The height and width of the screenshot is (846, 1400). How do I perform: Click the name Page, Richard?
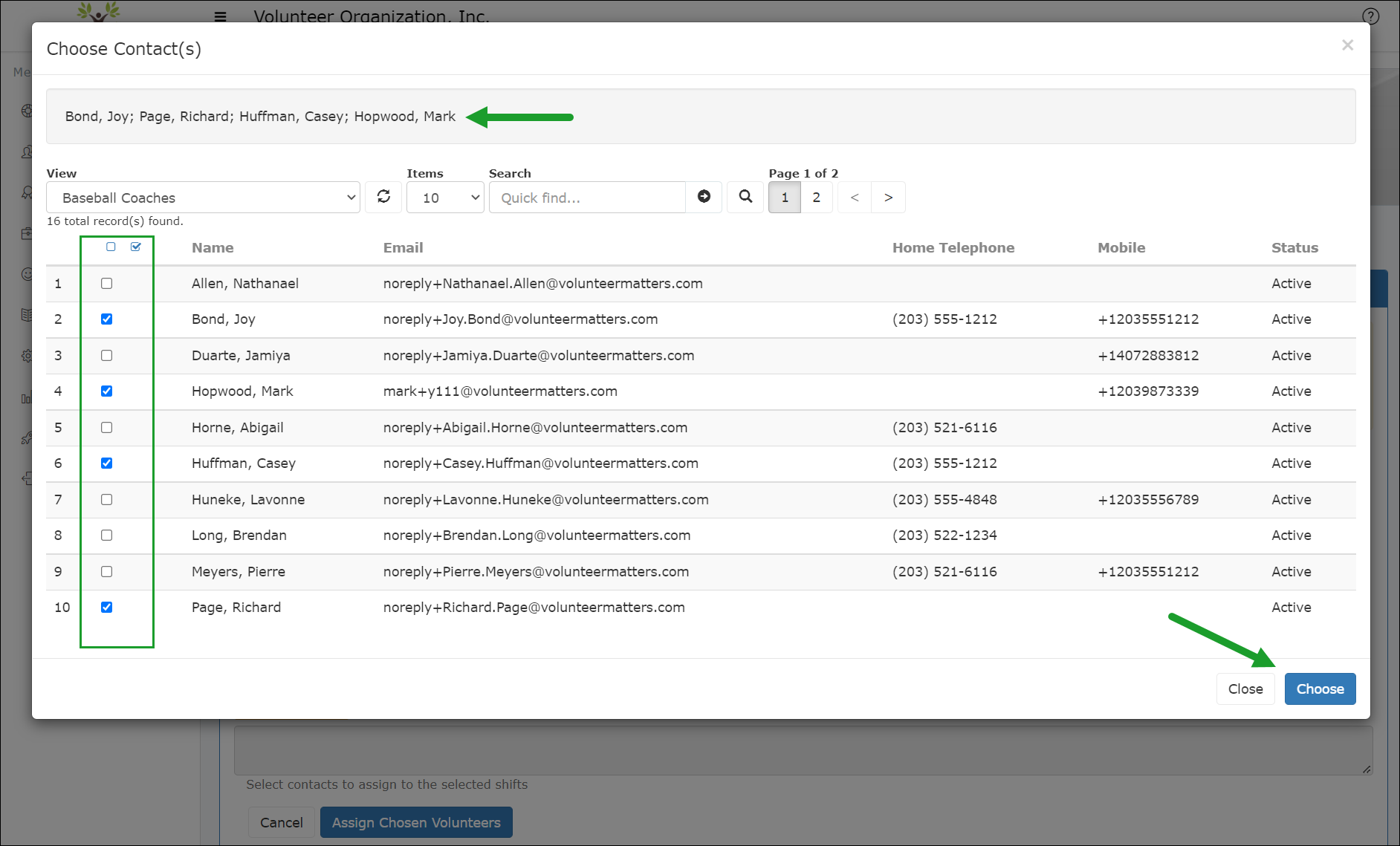coord(236,608)
